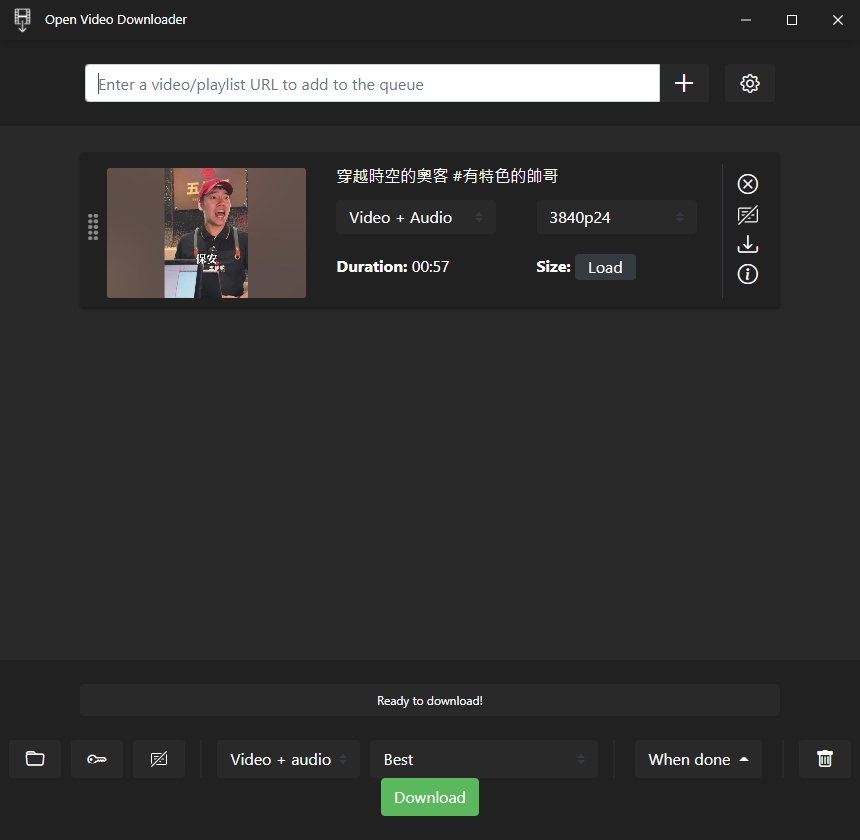Collapse the When done menu
The image size is (860, 840).
[698, 759]
